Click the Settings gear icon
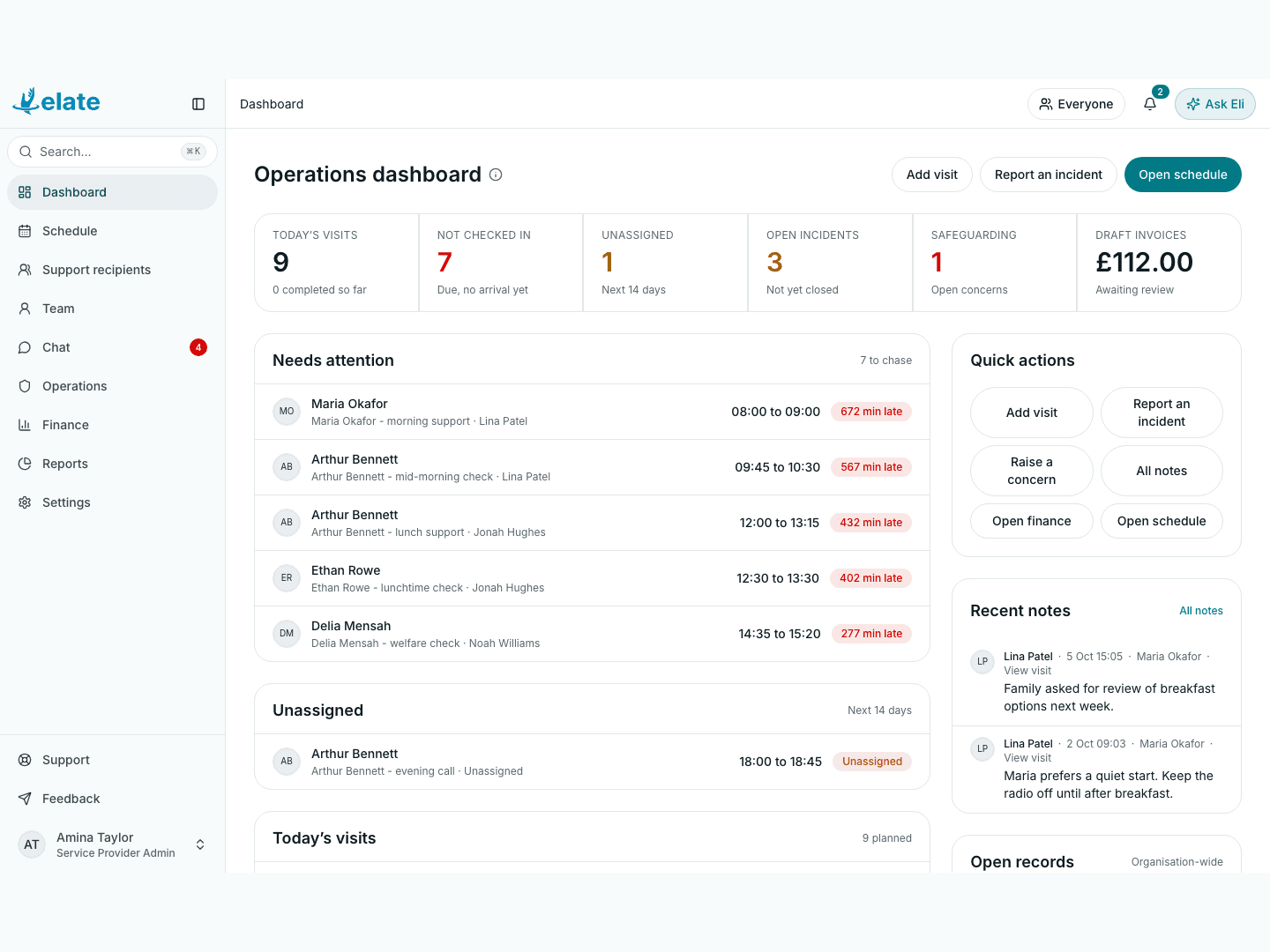 coord(25,502)
